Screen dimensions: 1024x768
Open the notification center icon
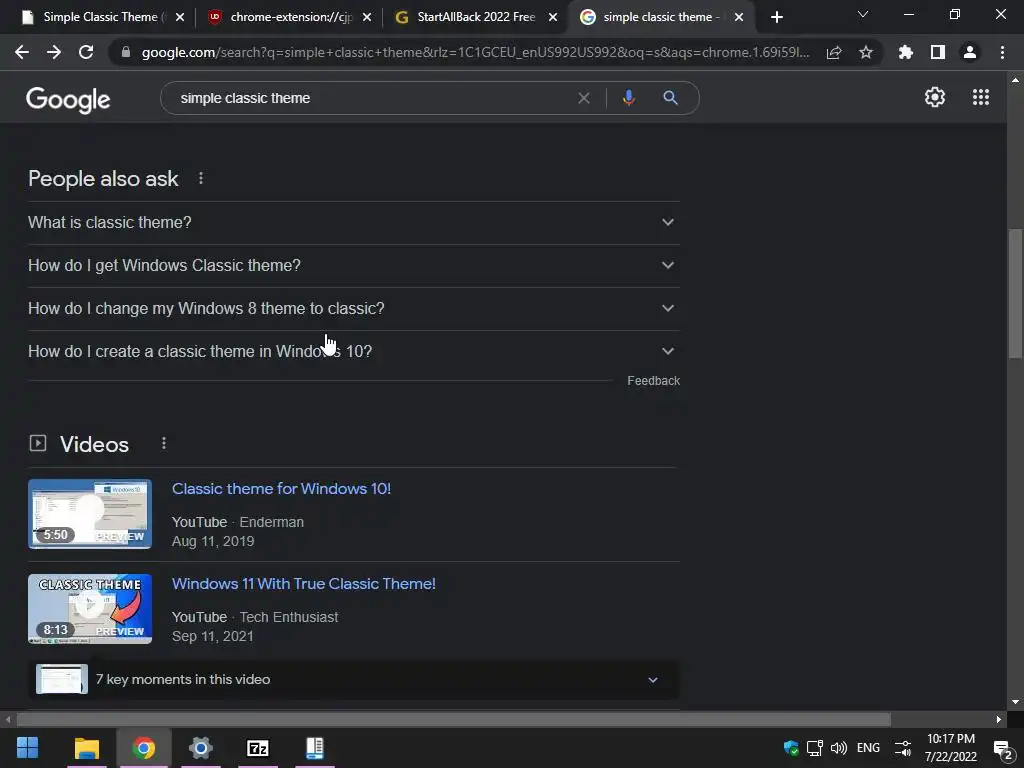pyautogui.click(x=1002, y=749)
